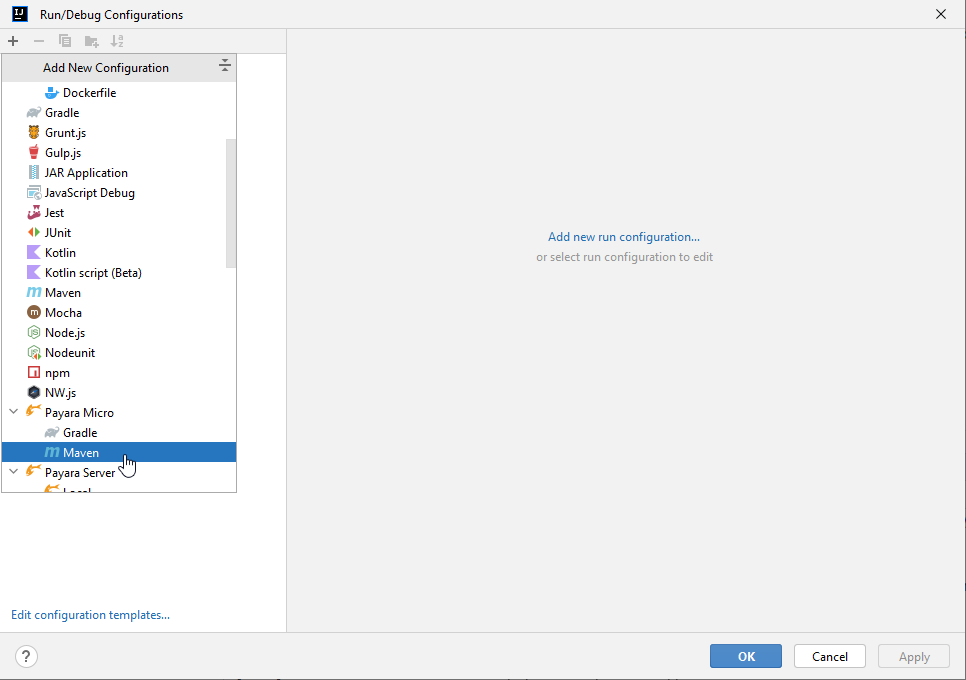
Task: Click the copy configuration icon
Action: (64, 41)
